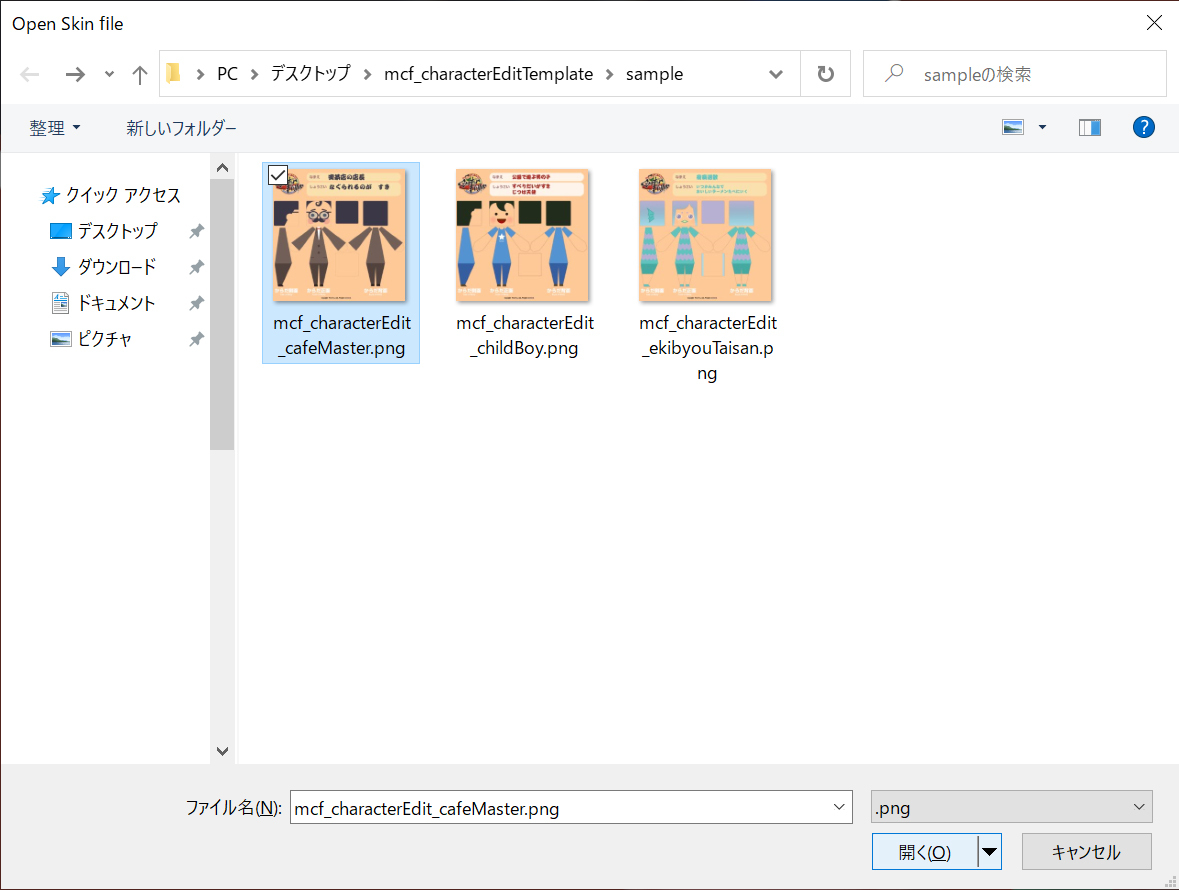Image resolution: width=1179 pixels, height=890 pixels.
Task: Click the navigation pane scroll up arrow
Action: tap(222, 168)
